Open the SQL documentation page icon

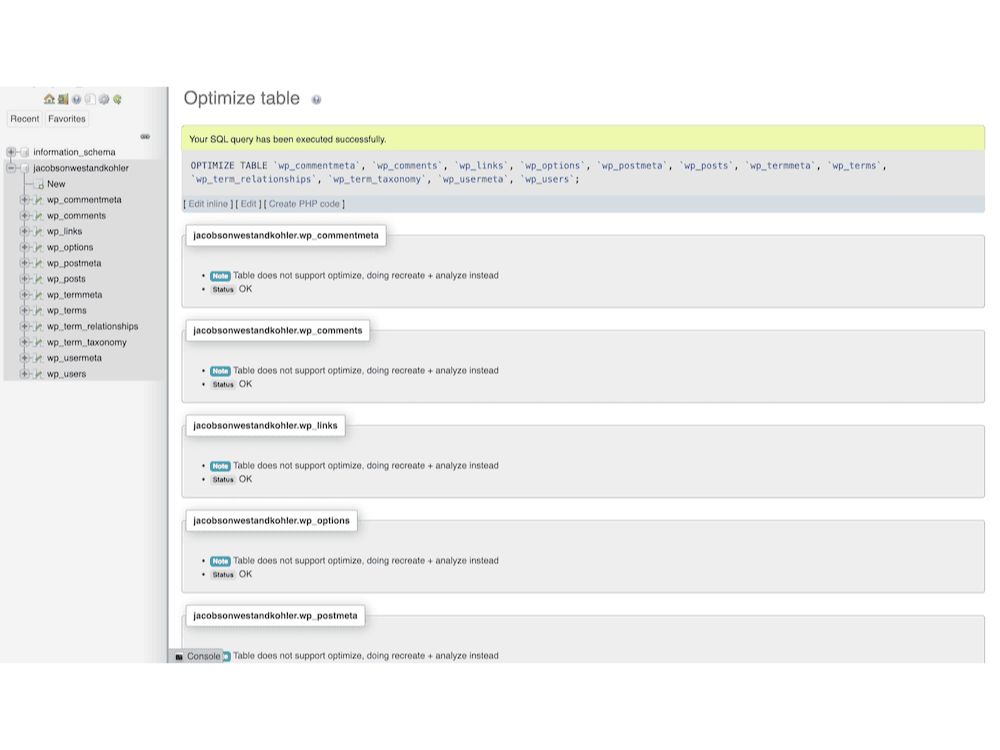[x=90, y=99]
